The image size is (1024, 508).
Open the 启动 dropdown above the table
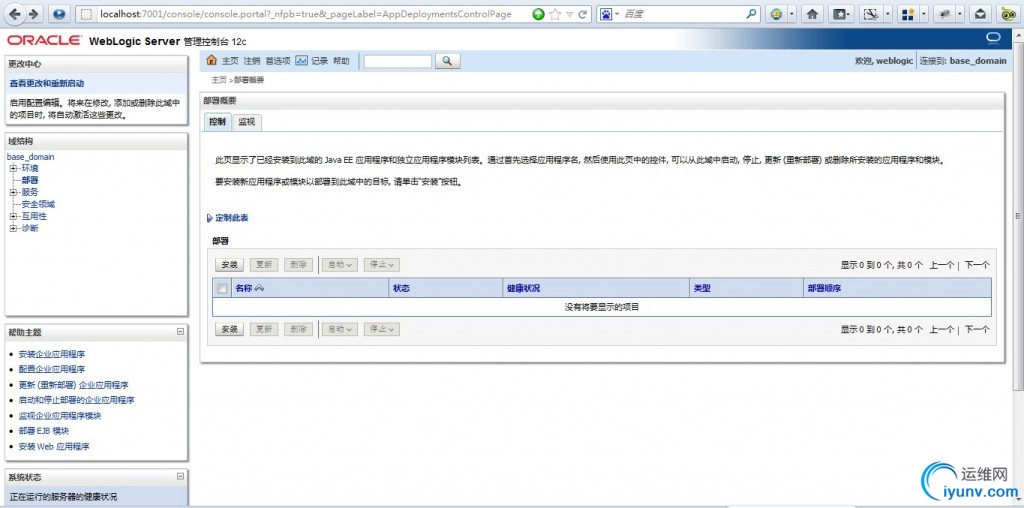pos(340,264)
